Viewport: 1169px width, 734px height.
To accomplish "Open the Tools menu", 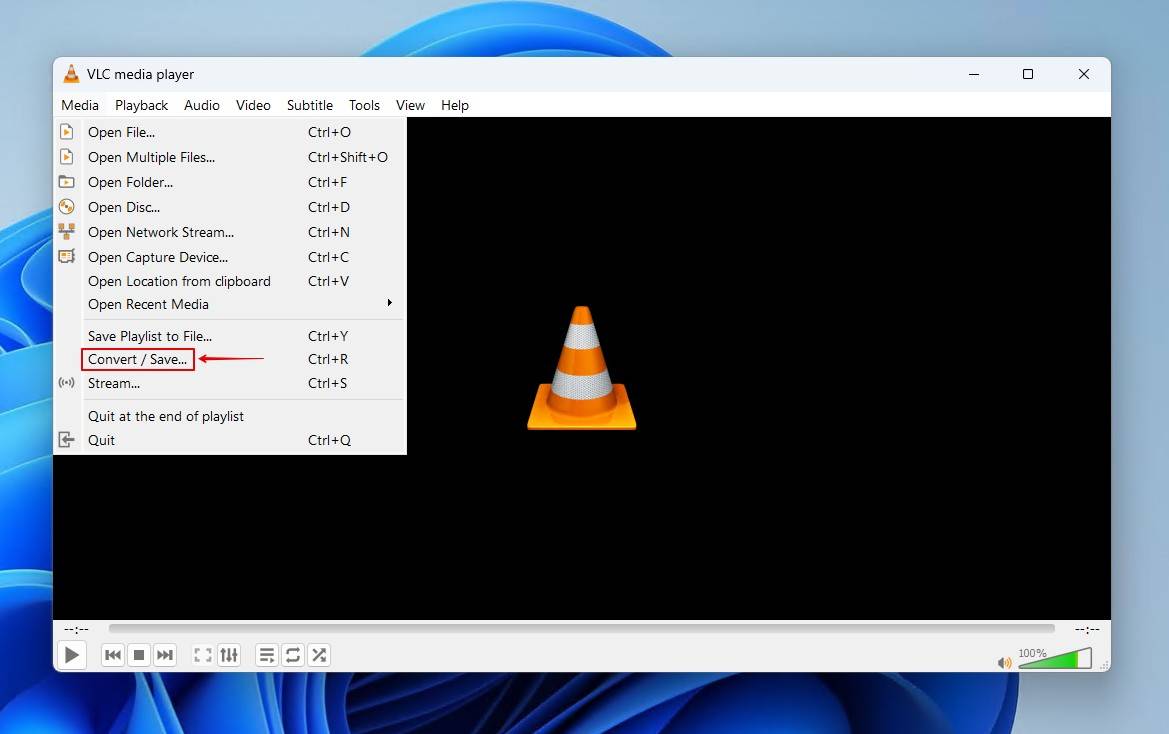I will click(364, 105).
